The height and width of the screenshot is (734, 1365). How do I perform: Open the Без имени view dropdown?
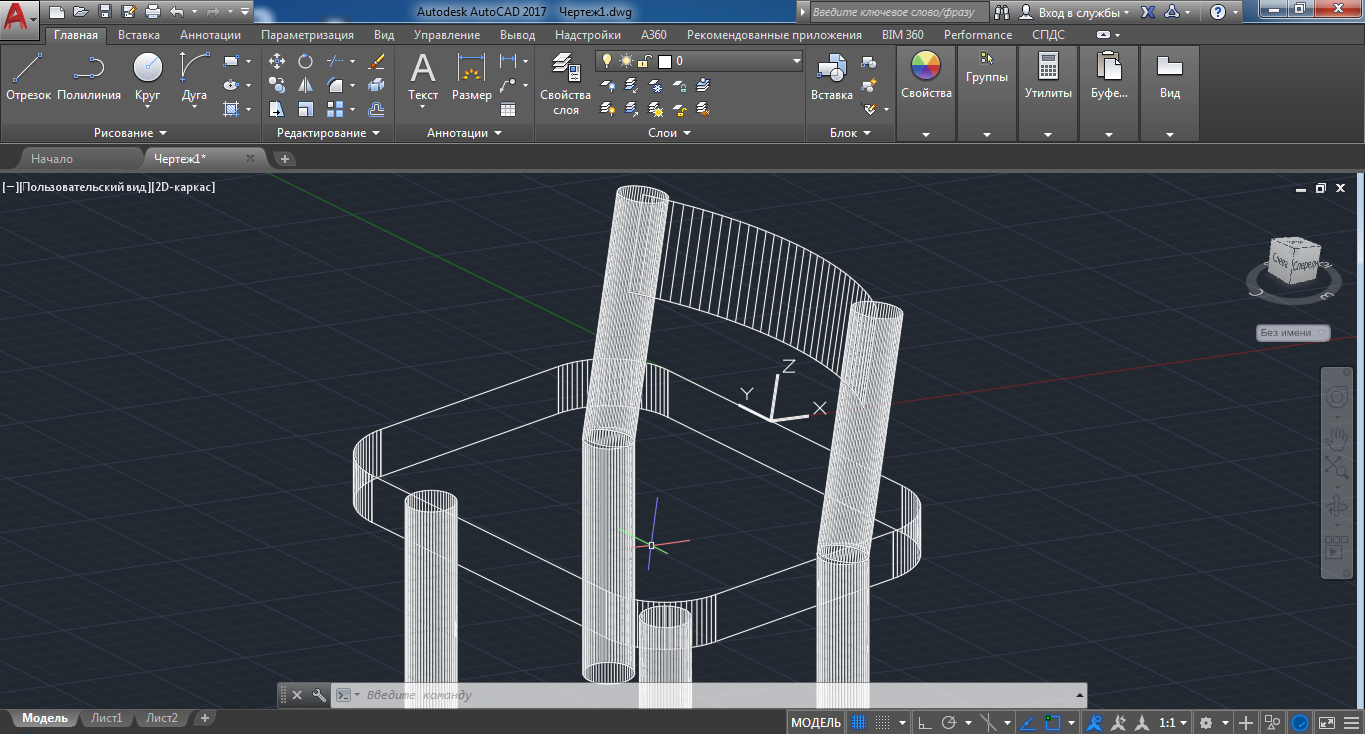tap(1293, 333)
